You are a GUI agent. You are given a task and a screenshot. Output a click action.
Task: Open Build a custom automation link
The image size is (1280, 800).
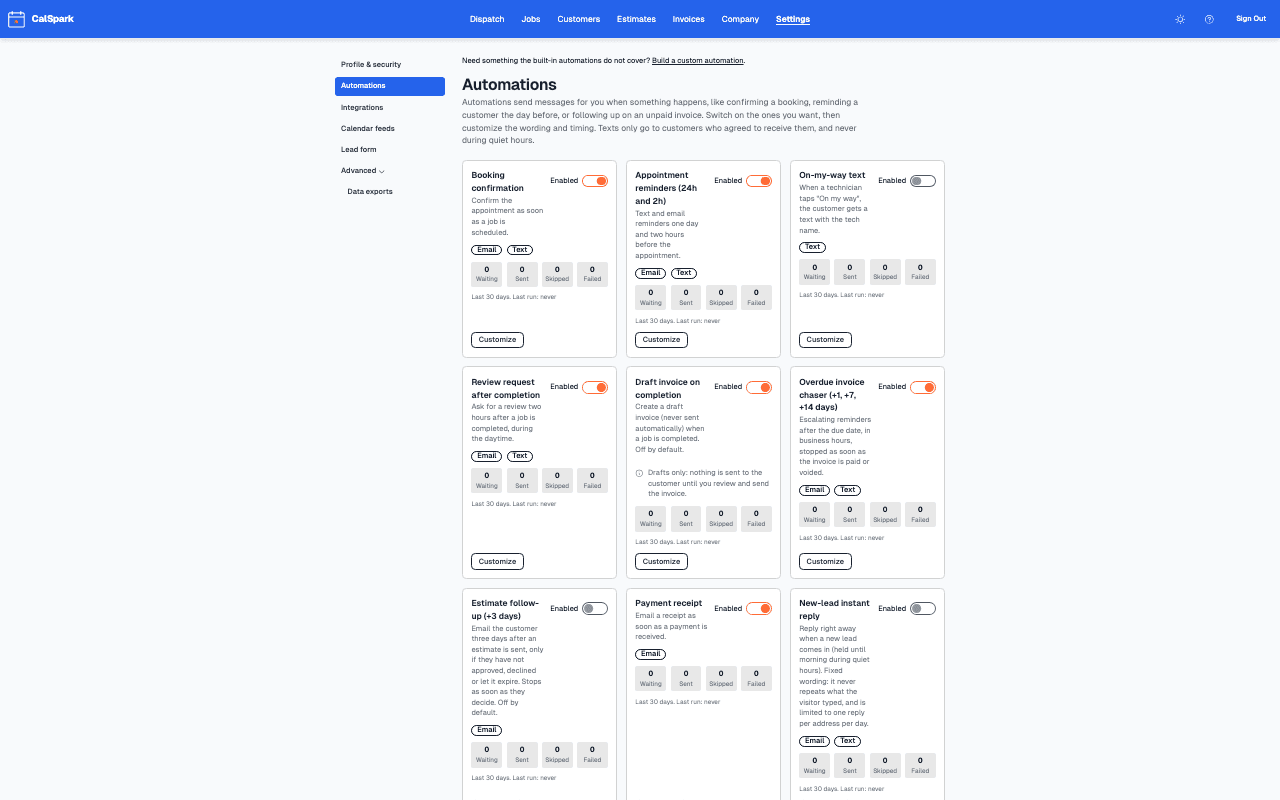[698, 61]
